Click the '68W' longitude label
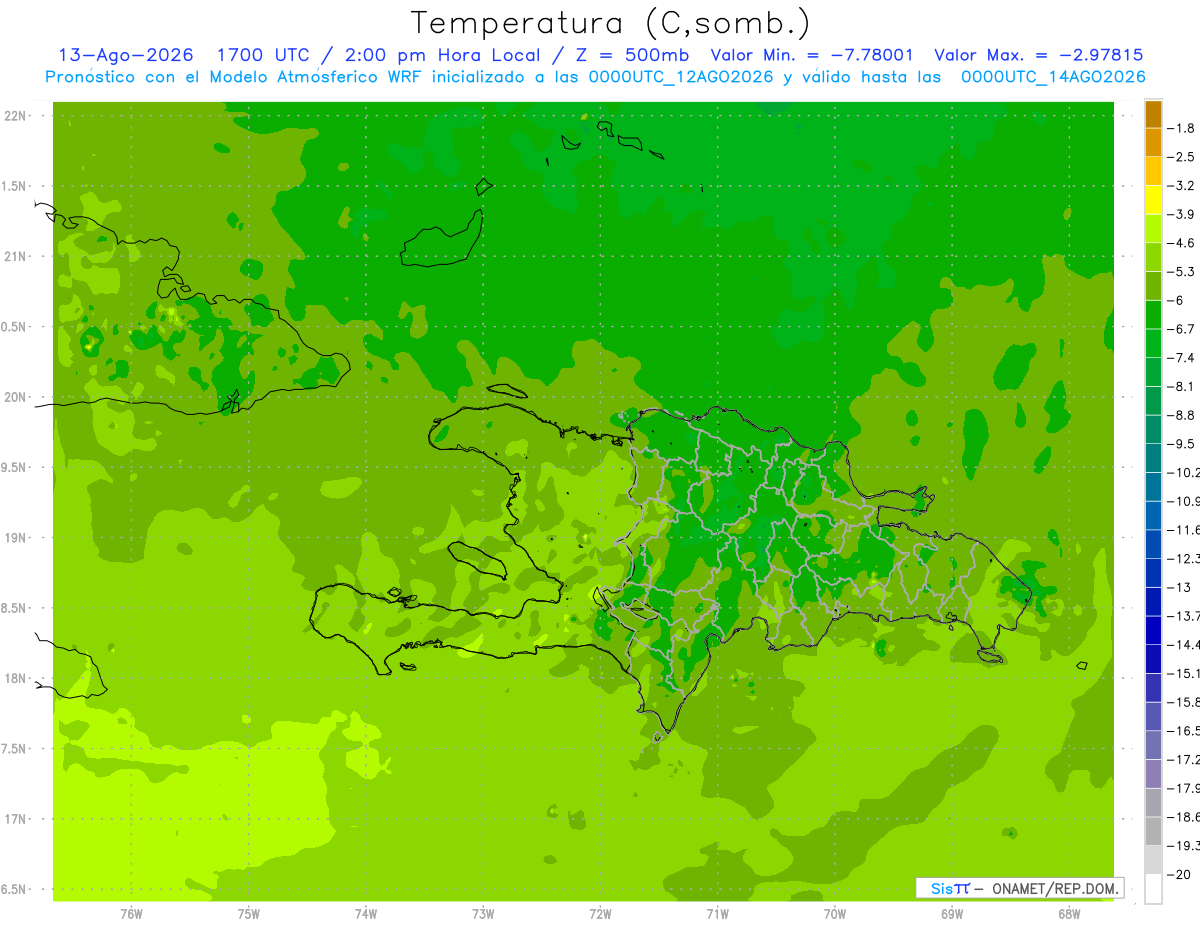 point(1069,914)
